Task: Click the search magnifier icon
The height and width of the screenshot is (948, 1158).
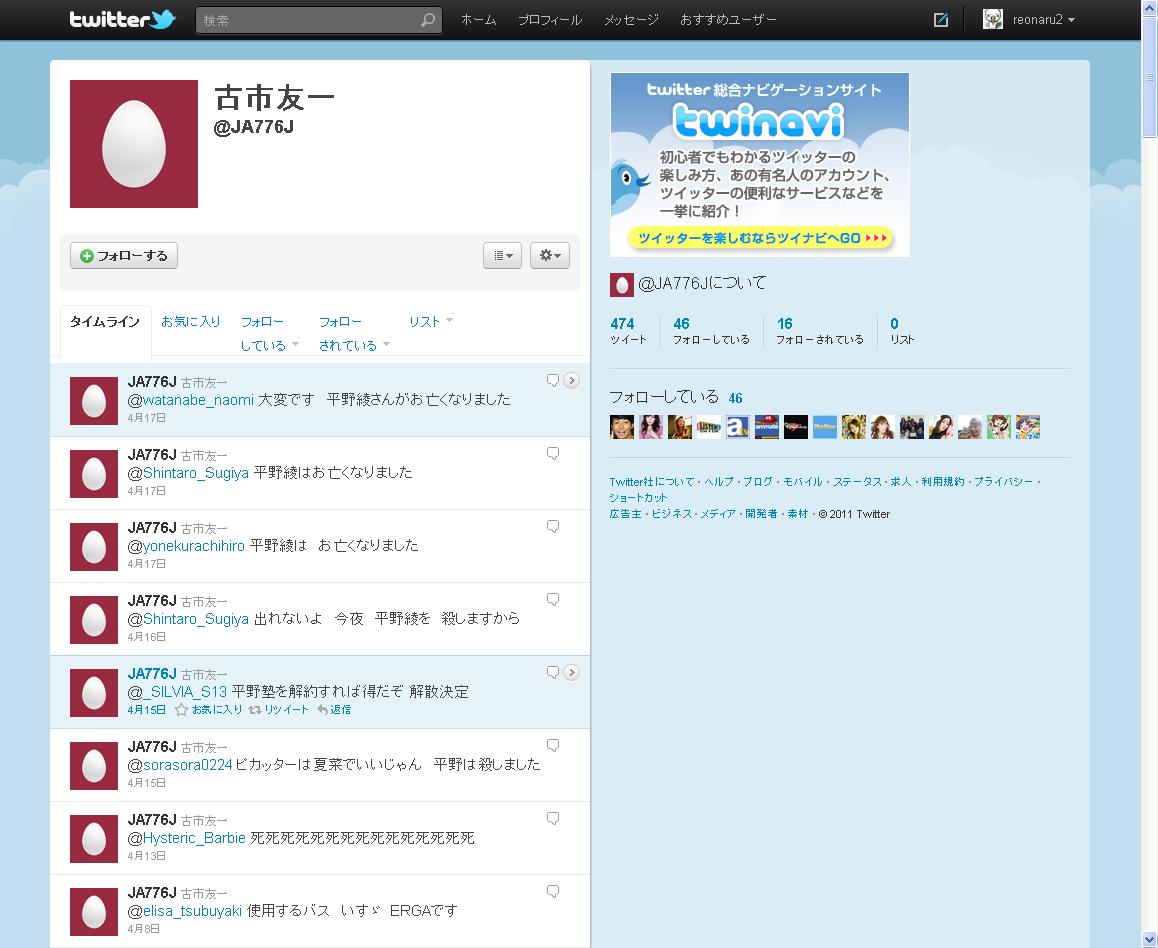Action: pyautogui.click(x=428, y=20)
